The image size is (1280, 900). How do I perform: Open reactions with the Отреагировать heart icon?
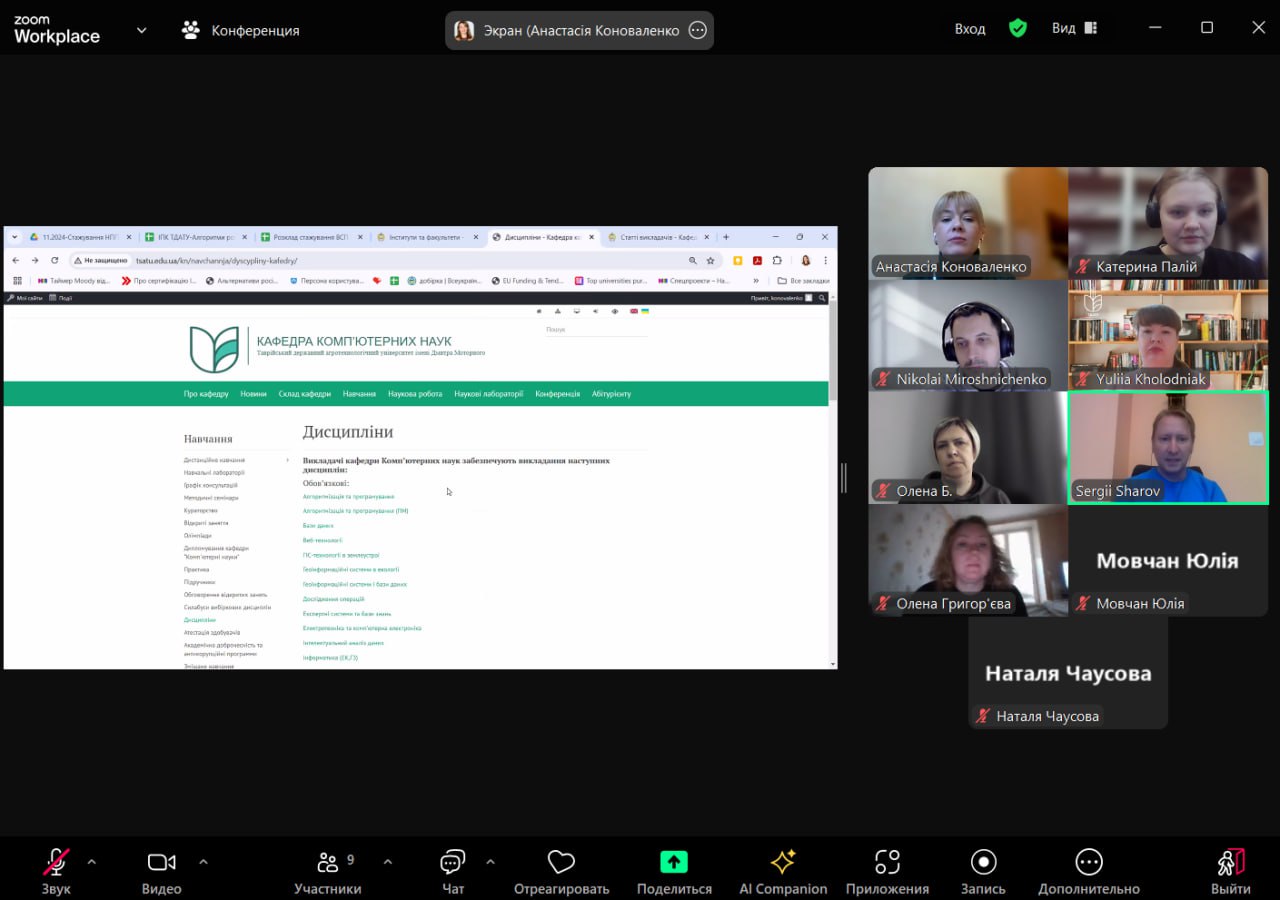pos(561,871)
